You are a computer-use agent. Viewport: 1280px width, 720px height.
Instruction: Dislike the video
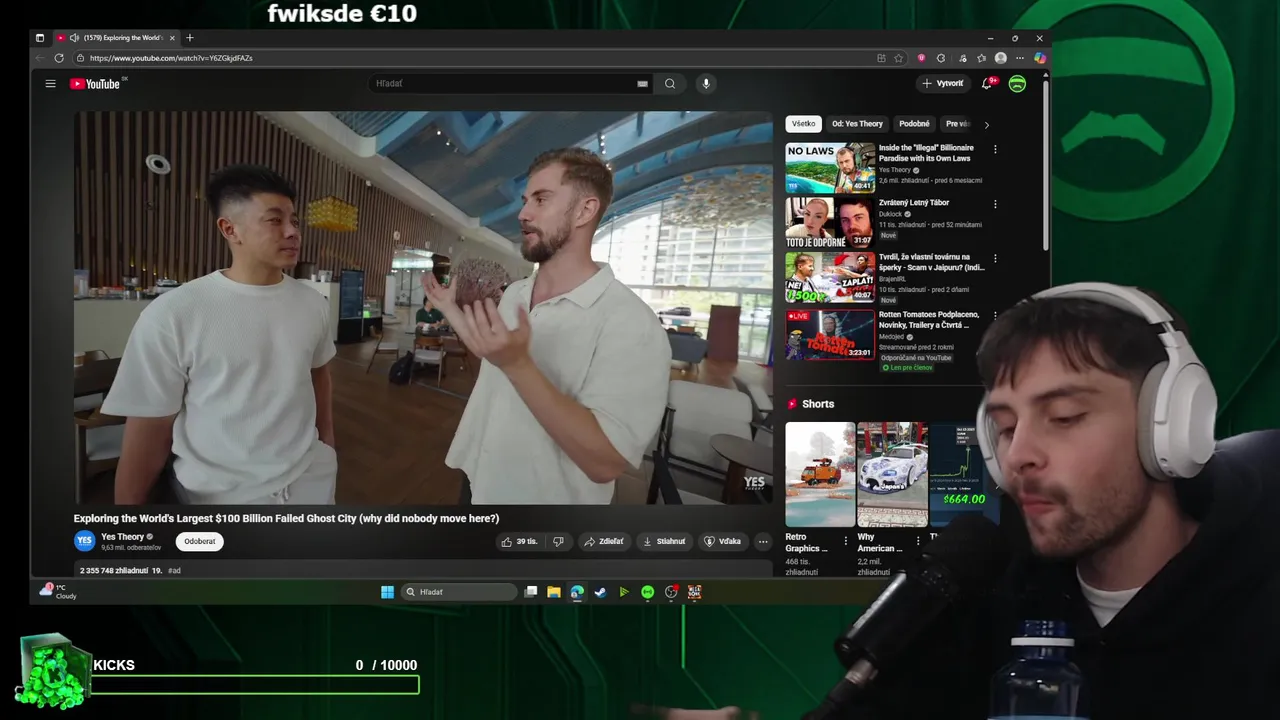[x=558, y=541]
